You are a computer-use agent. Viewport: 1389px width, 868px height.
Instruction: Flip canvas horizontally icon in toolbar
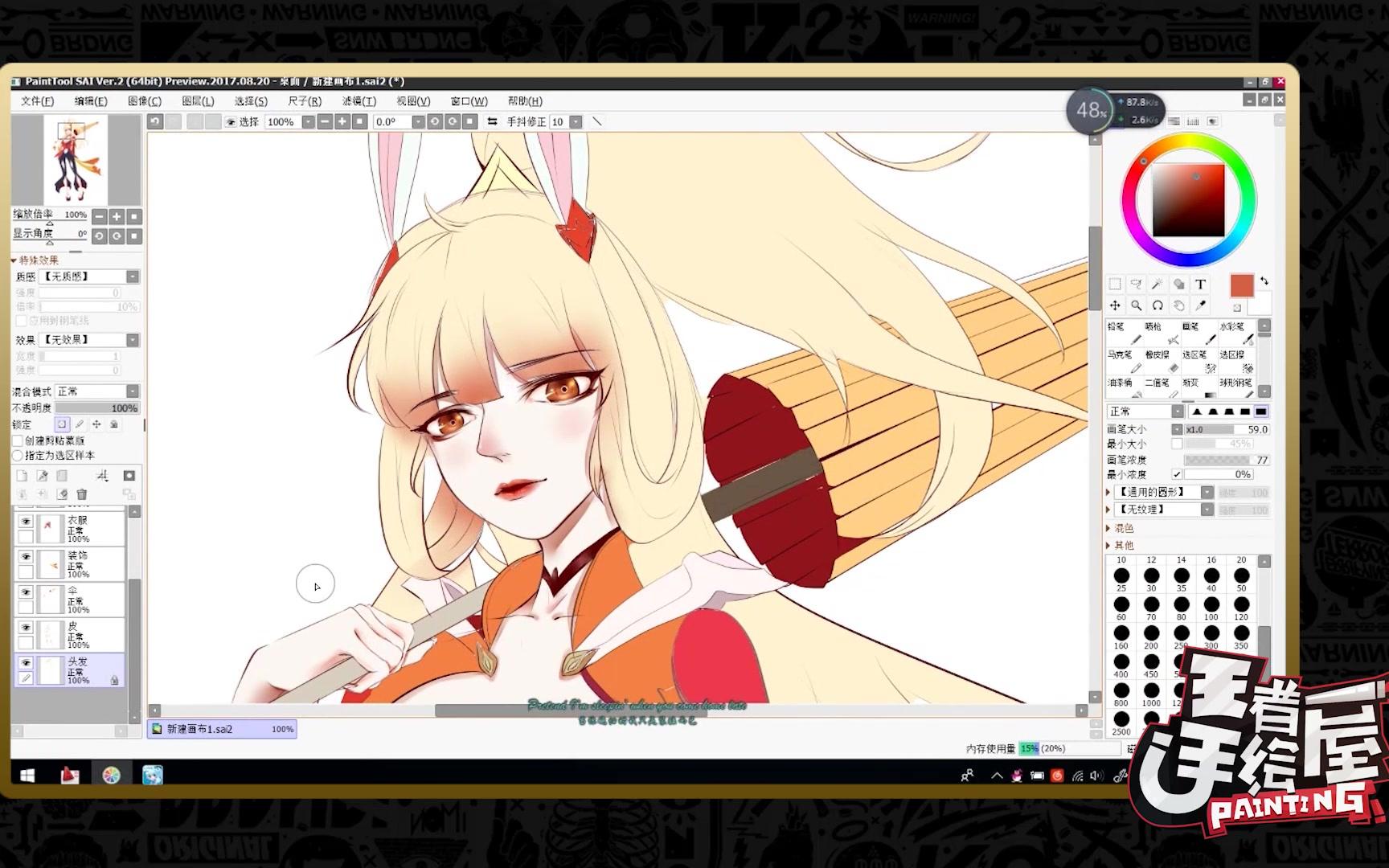coord(492,121)
